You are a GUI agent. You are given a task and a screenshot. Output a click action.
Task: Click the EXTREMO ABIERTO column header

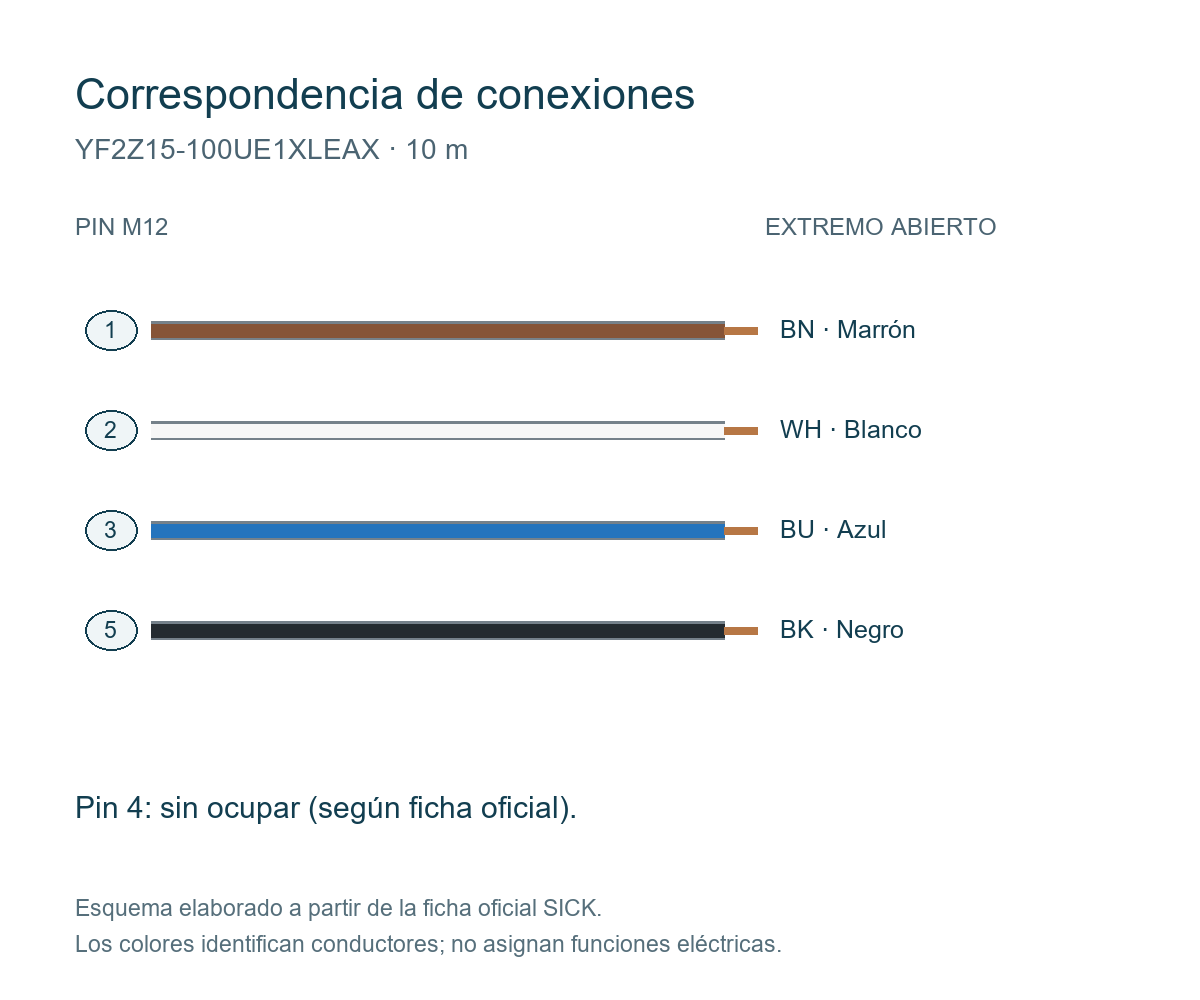point(880,227)
